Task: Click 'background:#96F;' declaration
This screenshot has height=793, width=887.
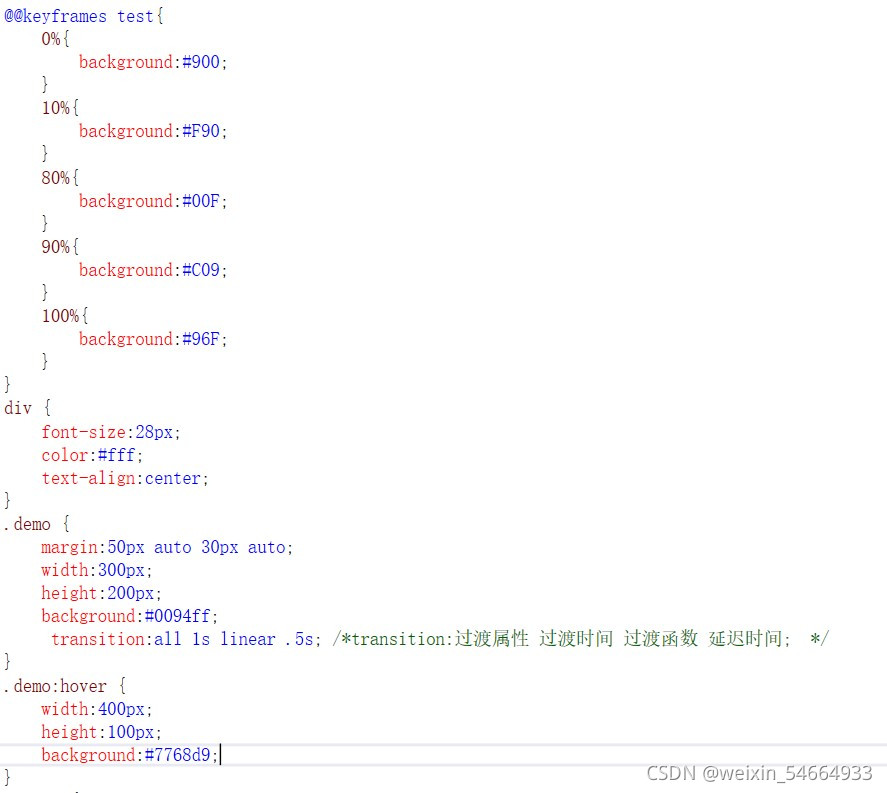Action: point(153,339)
